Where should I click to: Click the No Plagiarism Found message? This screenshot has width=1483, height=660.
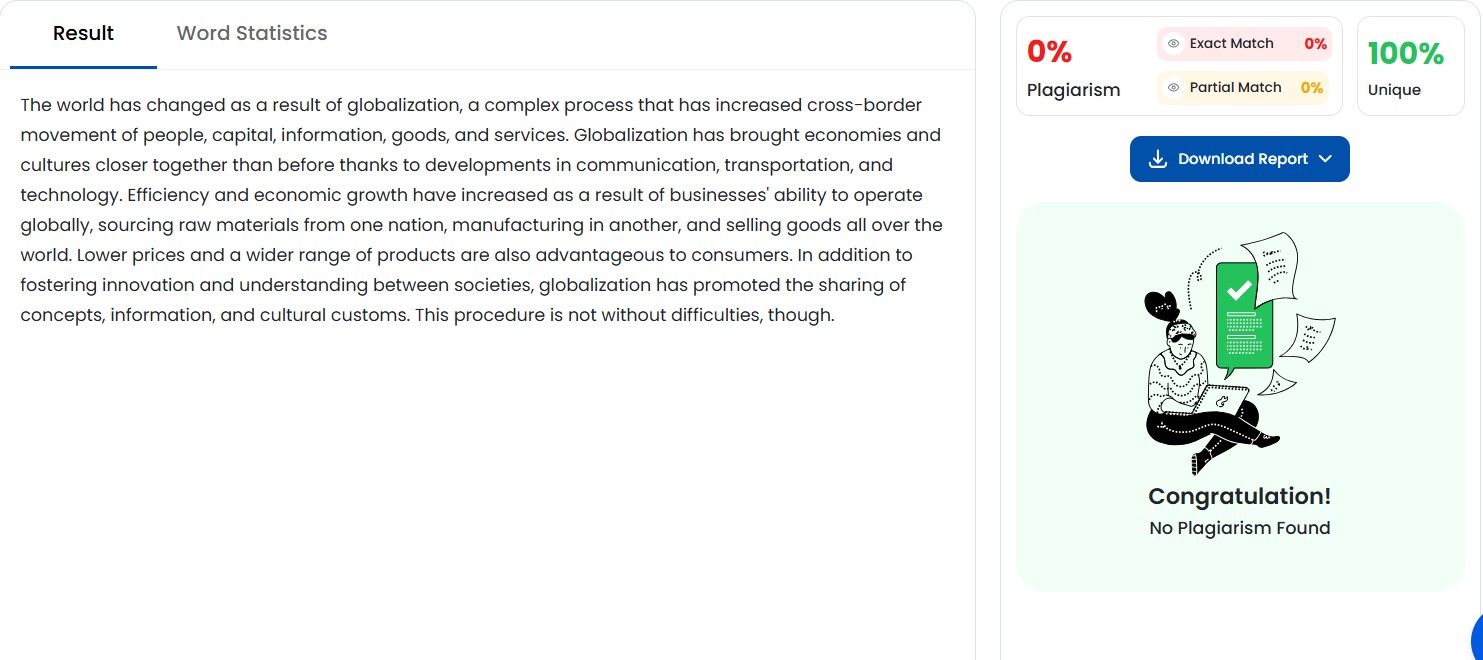(x=1239, y=528)
